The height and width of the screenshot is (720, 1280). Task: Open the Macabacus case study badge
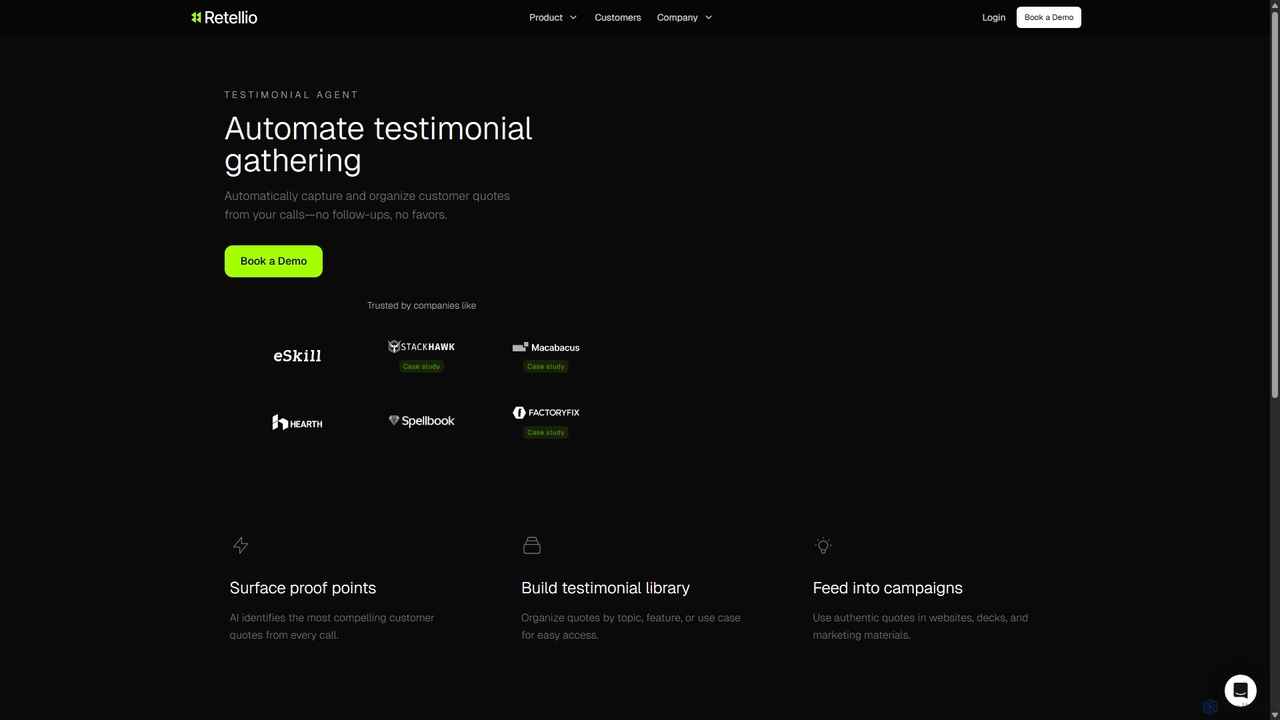click(x=546, y=366)
